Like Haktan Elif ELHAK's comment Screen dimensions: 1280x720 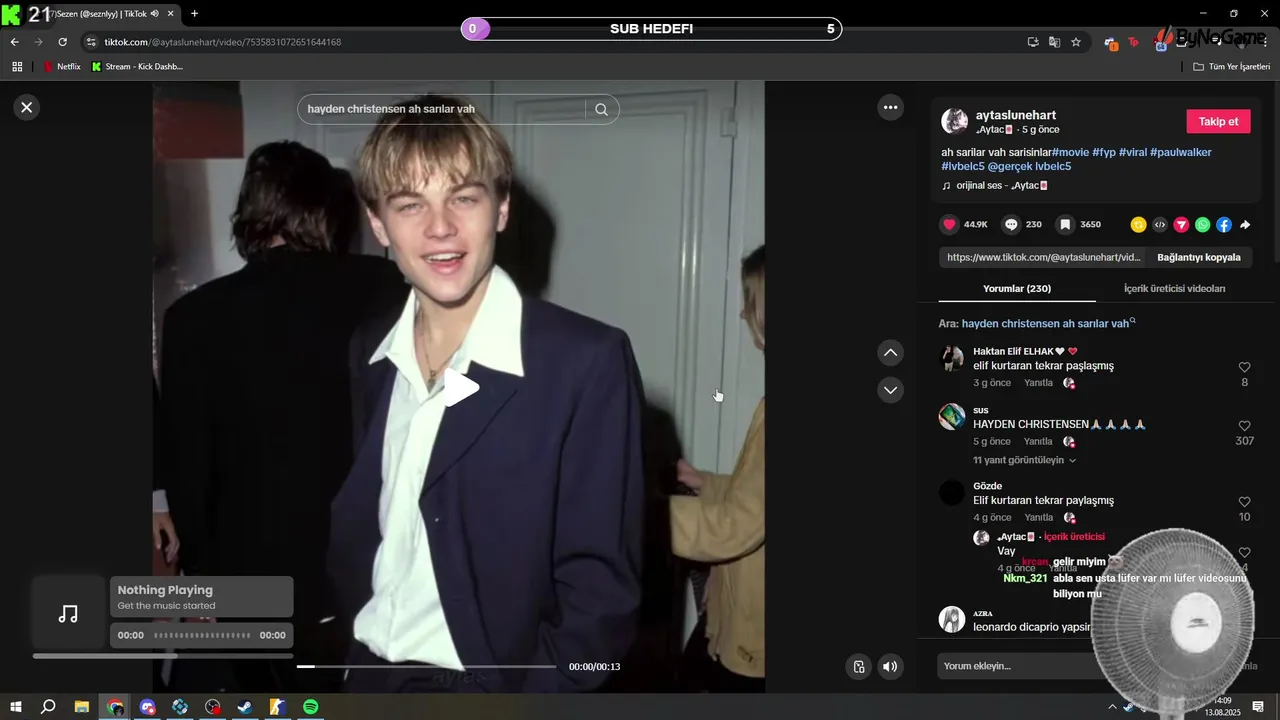click(1244, 367)
